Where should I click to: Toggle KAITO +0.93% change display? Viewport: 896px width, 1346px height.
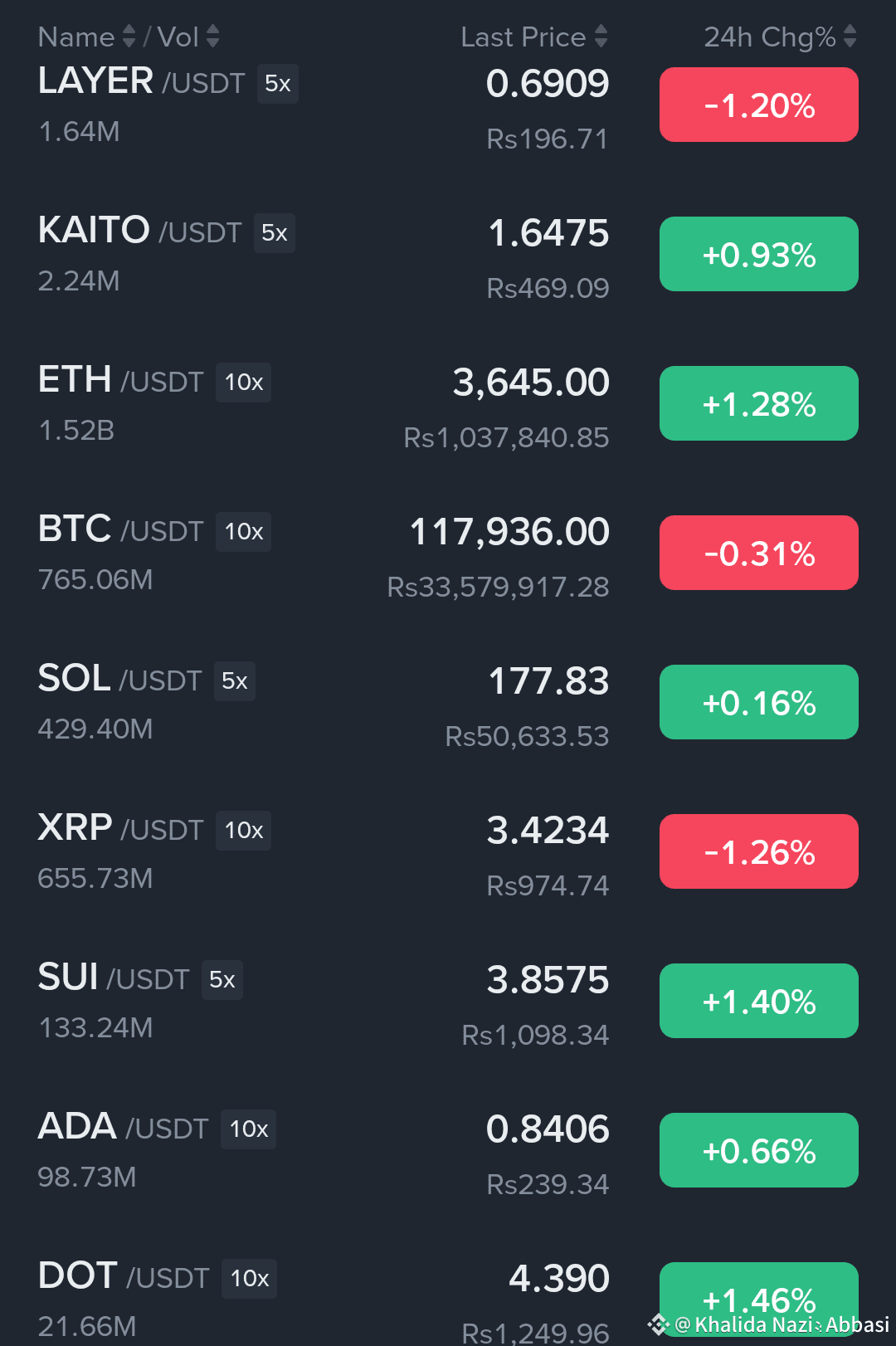pyautogui.click(x=759, y=254)
